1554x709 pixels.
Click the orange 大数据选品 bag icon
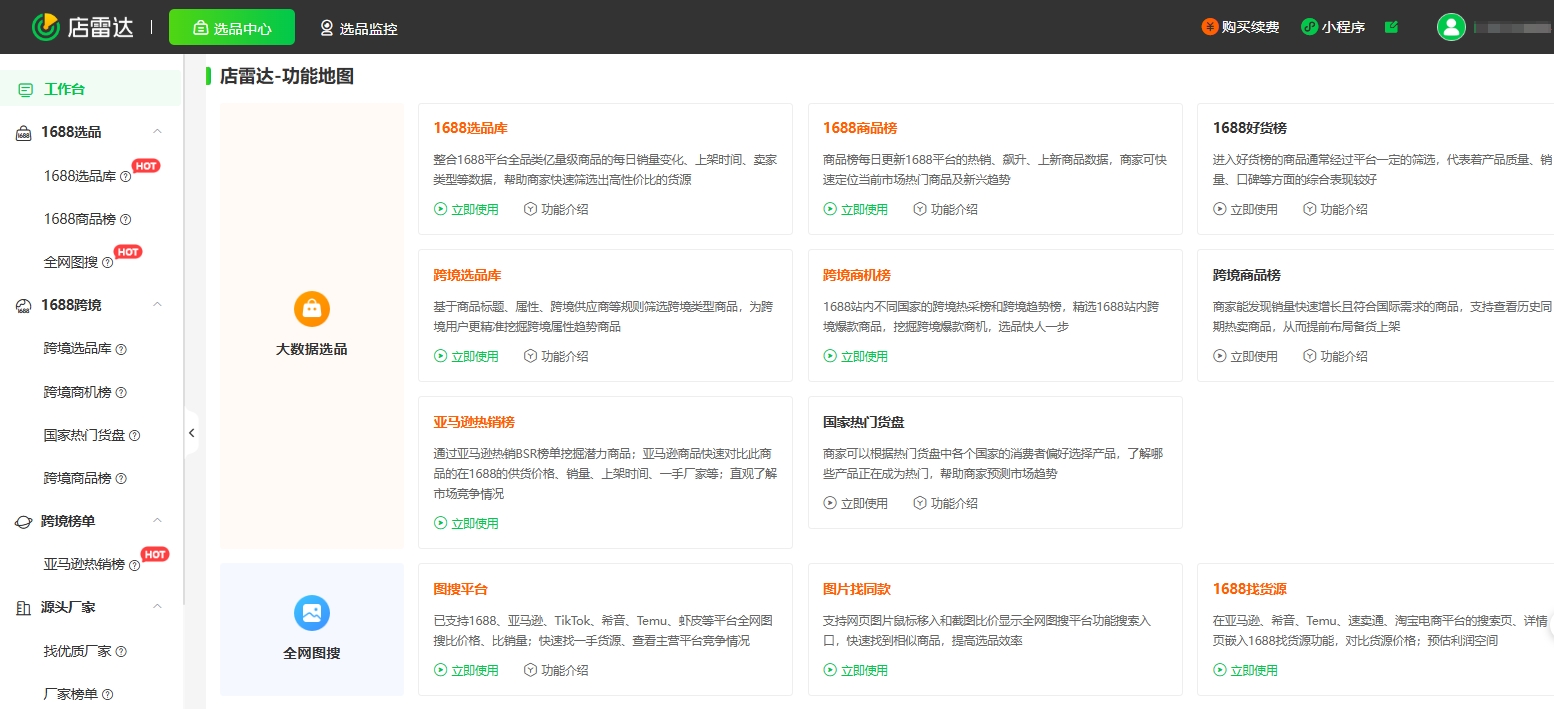[312, 309]
